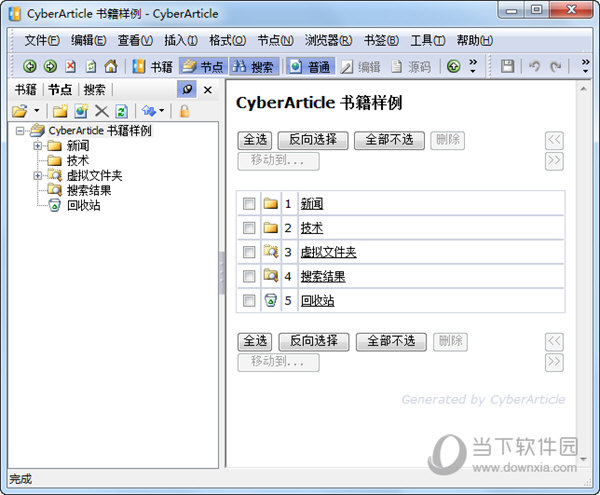Click the Undo arrow icon
Screen dimensions: 600x495
[x=534, y=67]
